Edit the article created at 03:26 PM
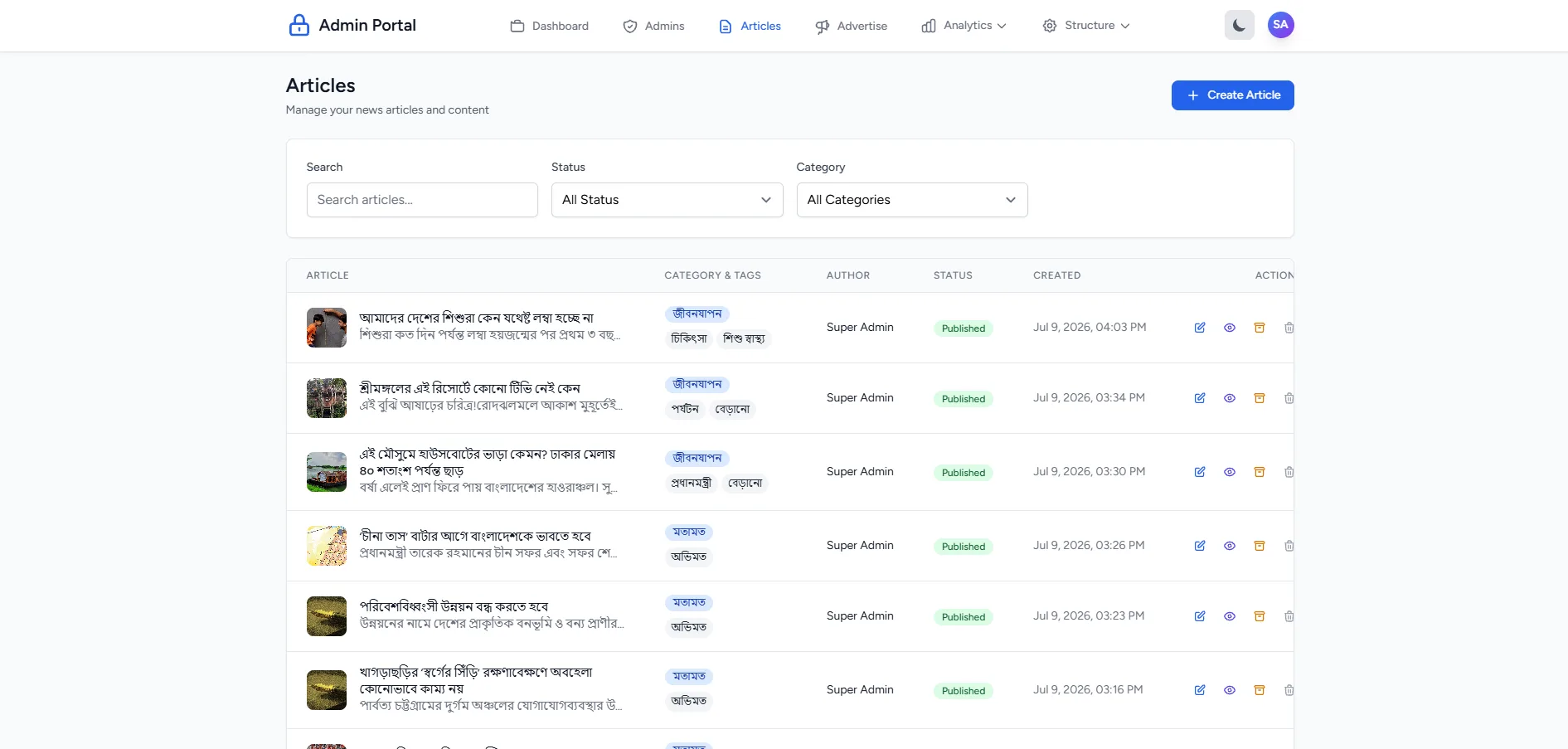This screenshot has height=749, width=1568. 1200,546
